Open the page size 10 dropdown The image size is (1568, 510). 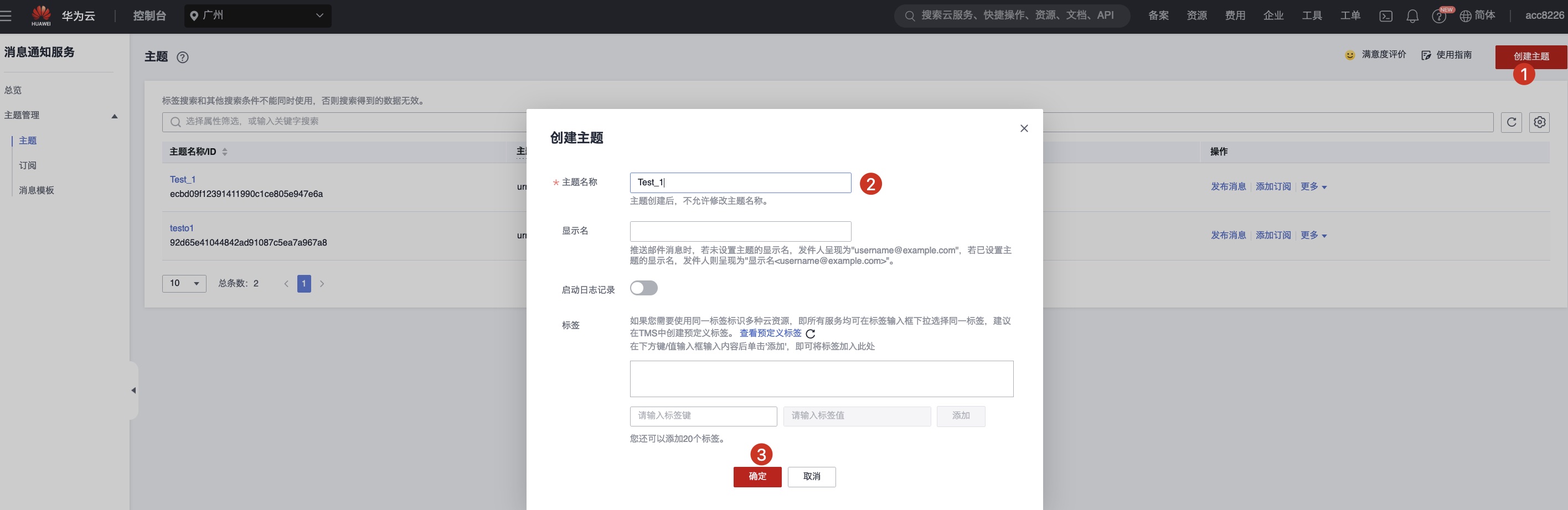(x=184, y=283)
